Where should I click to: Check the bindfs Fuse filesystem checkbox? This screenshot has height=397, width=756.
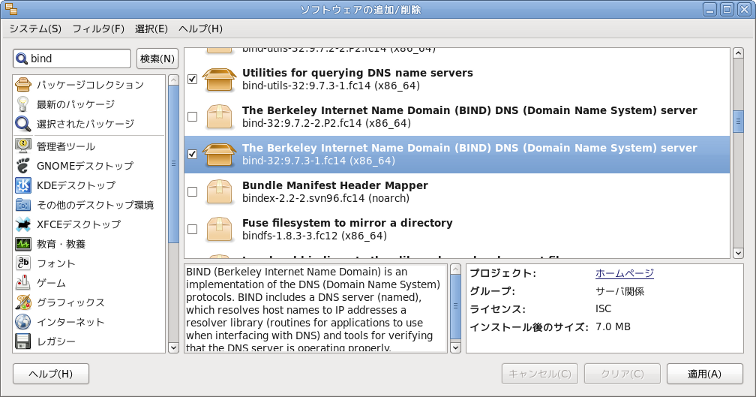pyautogui.click(x=192, y=229)
